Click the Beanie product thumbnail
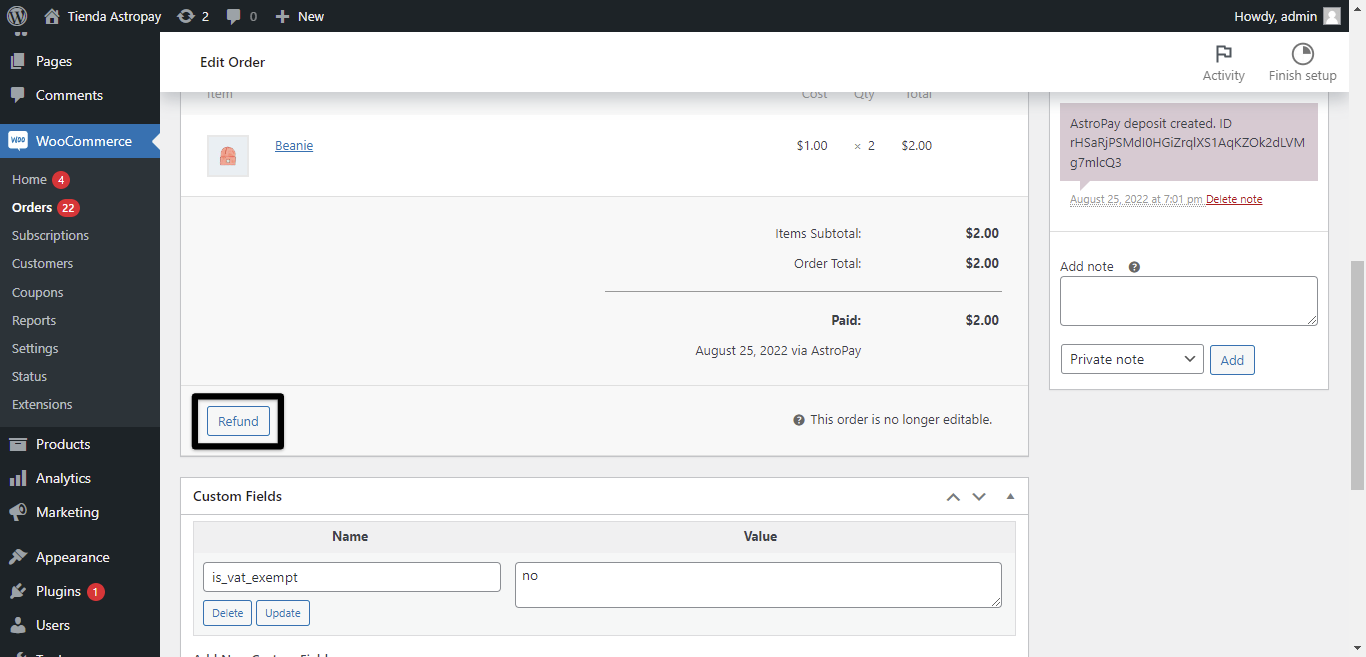The image size is (1366, 657). (228, 156)
